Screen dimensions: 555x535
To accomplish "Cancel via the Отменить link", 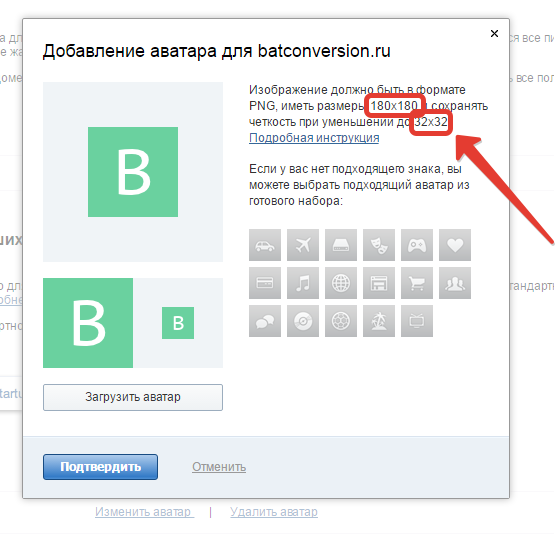I will point(219,467).
